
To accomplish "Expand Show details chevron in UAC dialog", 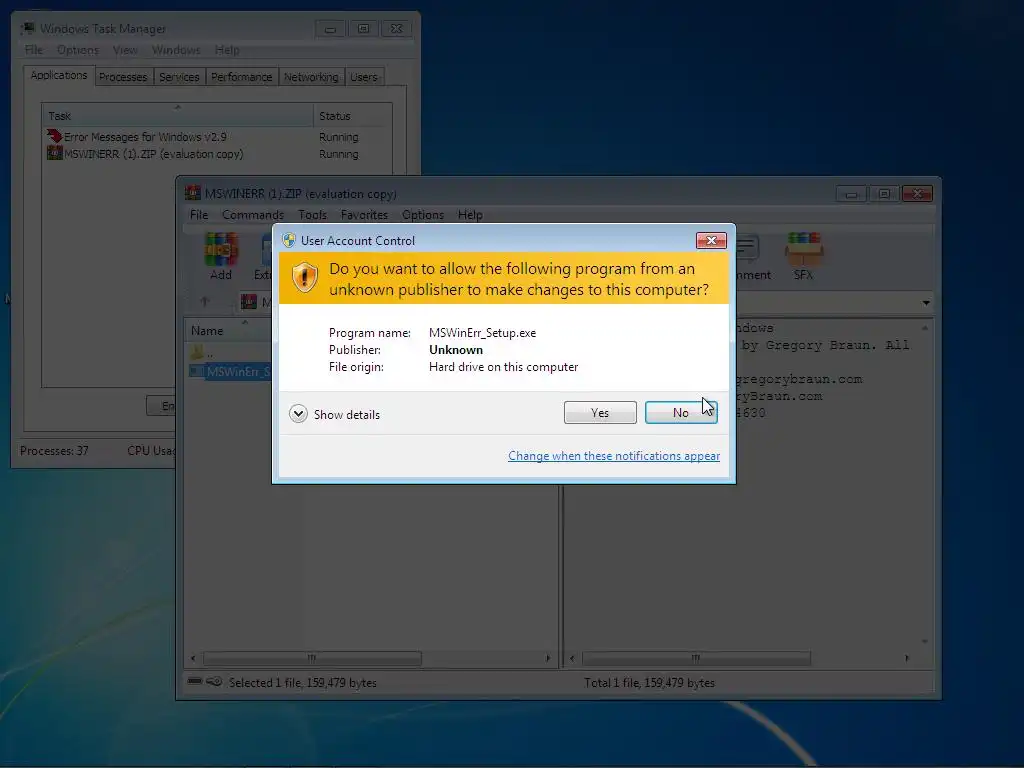I will [x=298, y=414].
